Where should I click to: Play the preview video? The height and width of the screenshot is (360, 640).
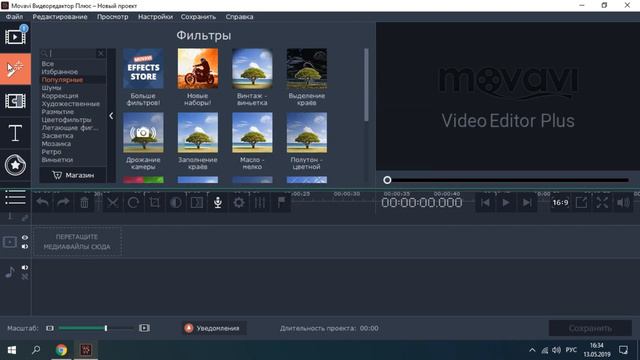click(x=506, y=202)
